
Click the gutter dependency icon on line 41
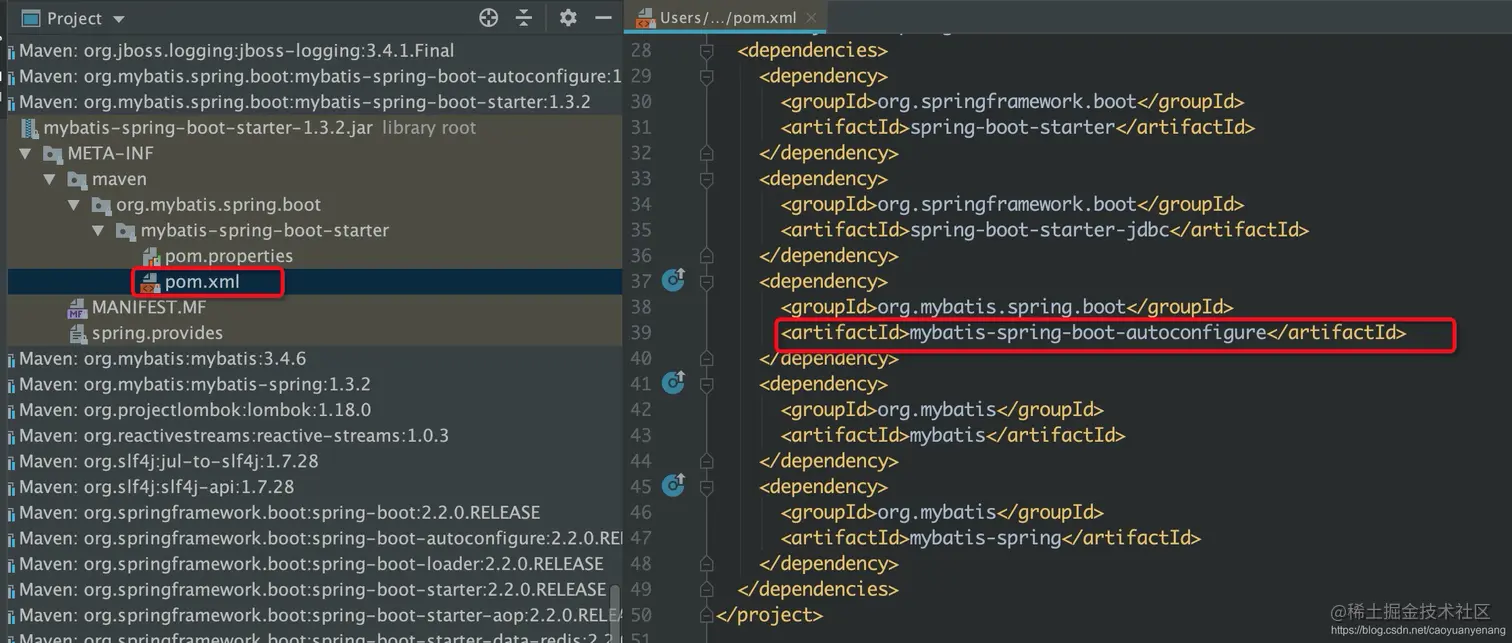(x=674, y=382)
